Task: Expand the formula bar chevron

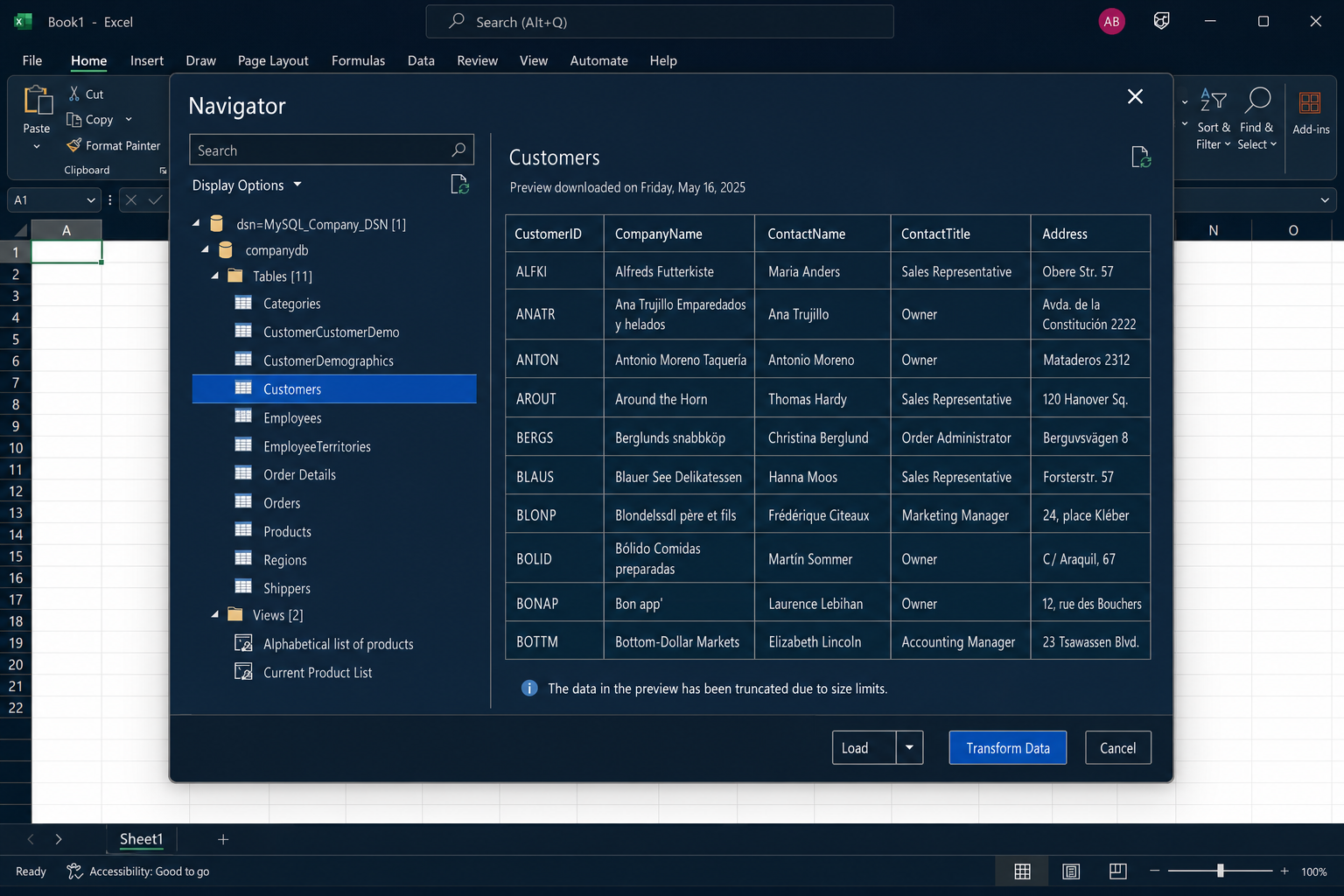Action: pyautogui.click(x=1325, y=199)
